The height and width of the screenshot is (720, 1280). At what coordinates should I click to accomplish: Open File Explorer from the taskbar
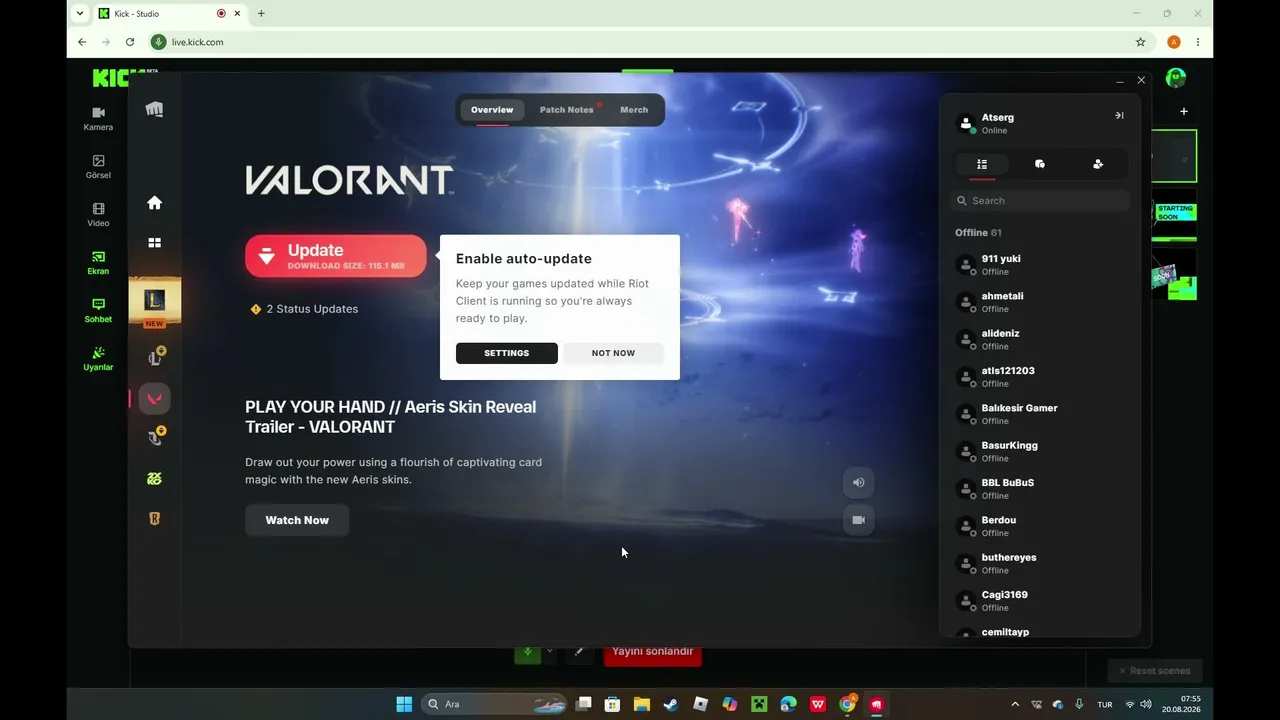click(x=641, y=704)
